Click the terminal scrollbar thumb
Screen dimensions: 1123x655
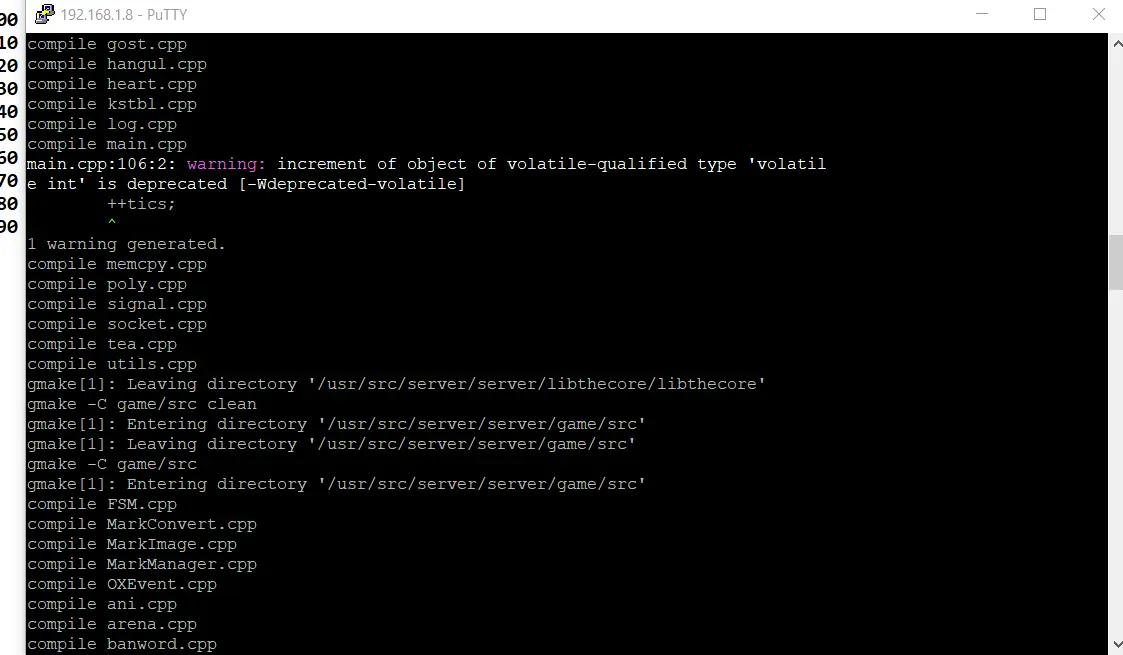pos(1116,262)
